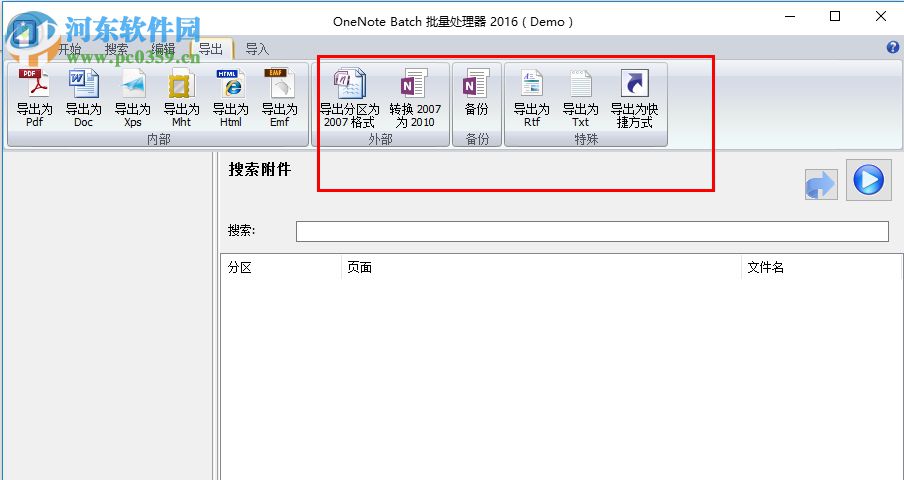Viewport: 904px width, 480px height.
Task: Pick the Export as Emf icon
Action: pos(280,97)
